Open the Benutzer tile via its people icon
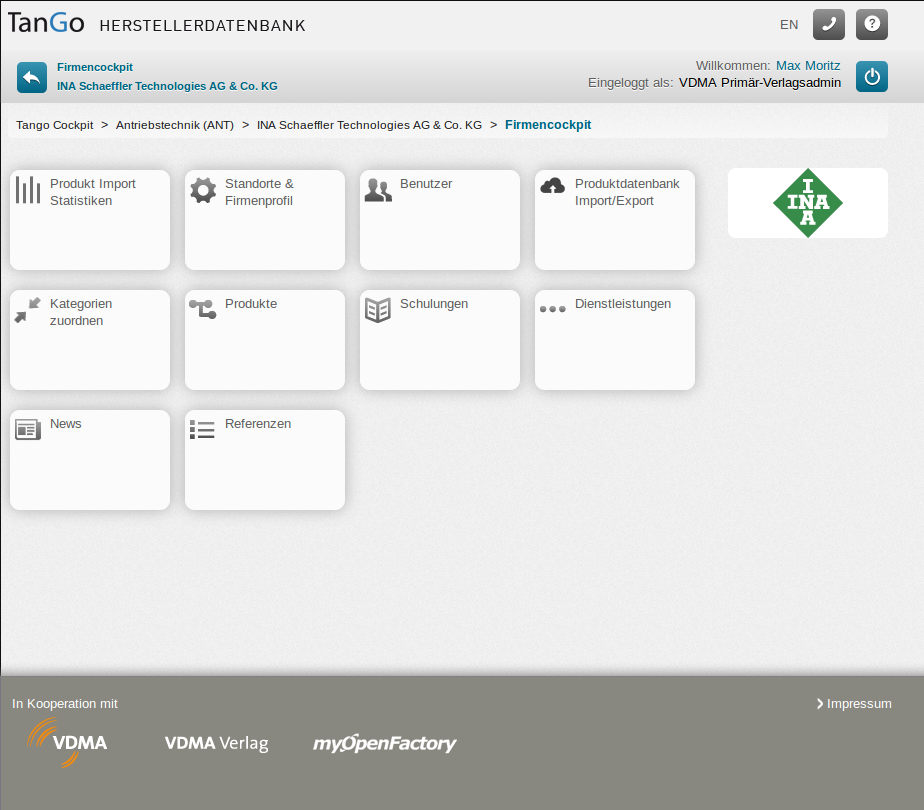Image resolution: width=924 pixels, height=810 pixels. coord(378,190)
